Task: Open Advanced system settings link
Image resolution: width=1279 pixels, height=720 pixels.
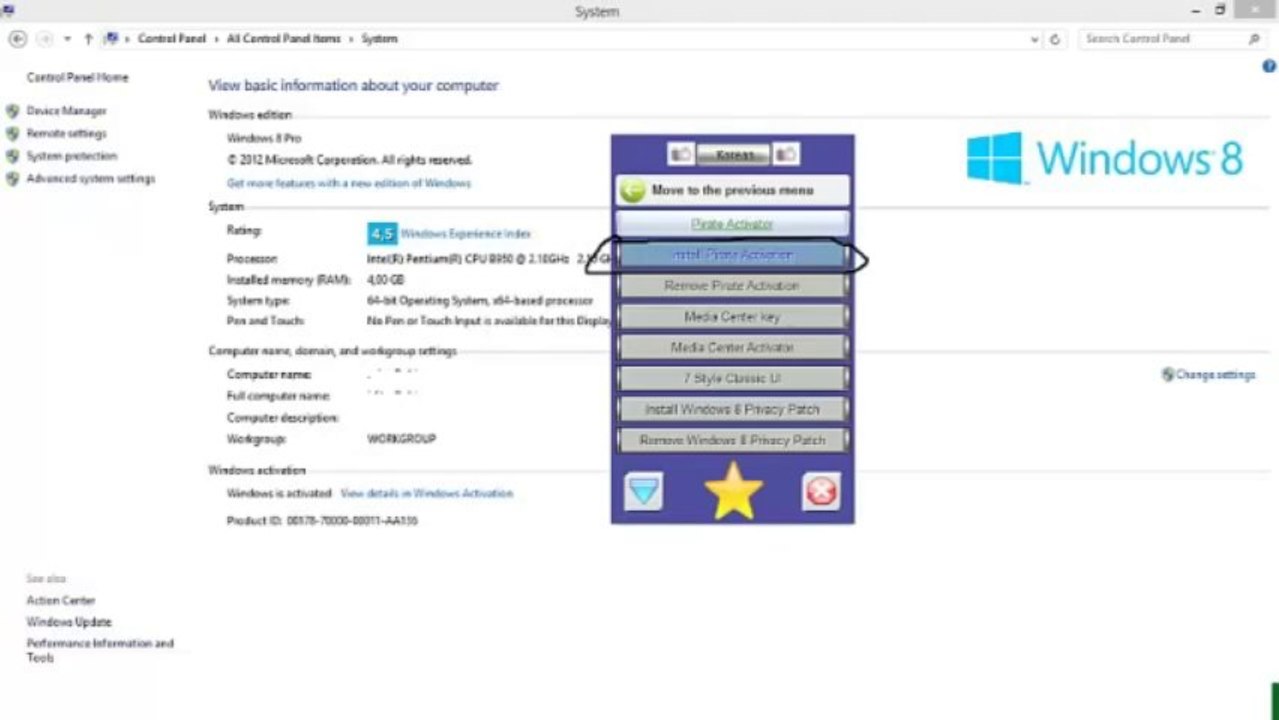Action: click(x=91, y=179)
